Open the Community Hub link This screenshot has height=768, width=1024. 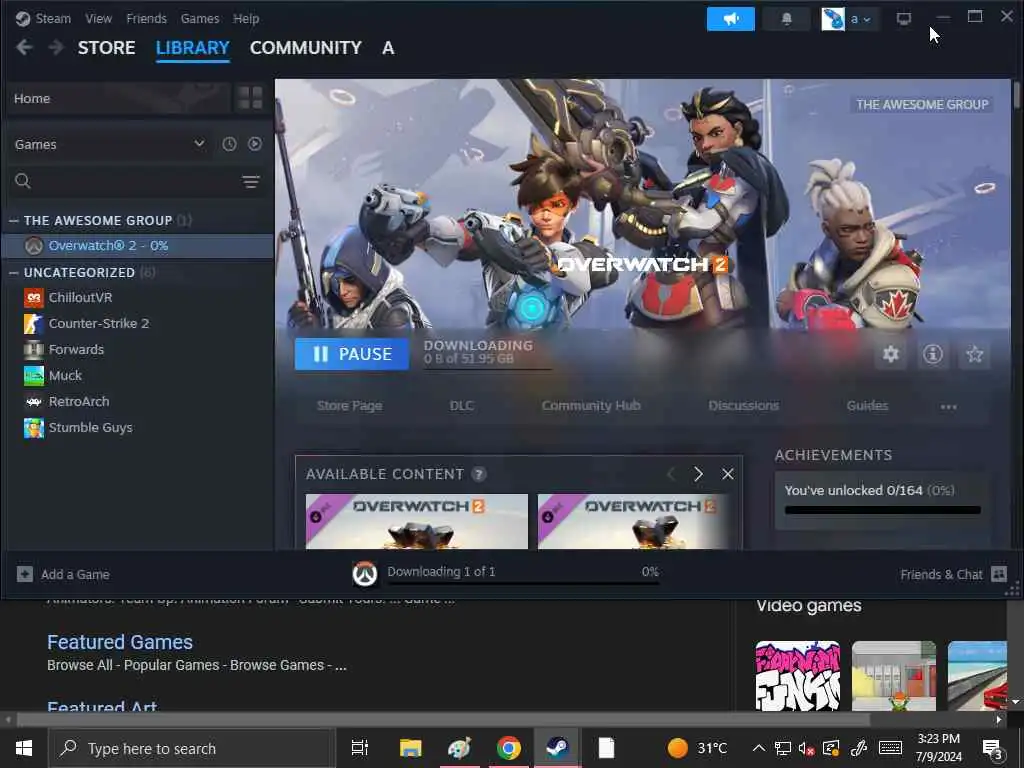(x=591, y=406)
